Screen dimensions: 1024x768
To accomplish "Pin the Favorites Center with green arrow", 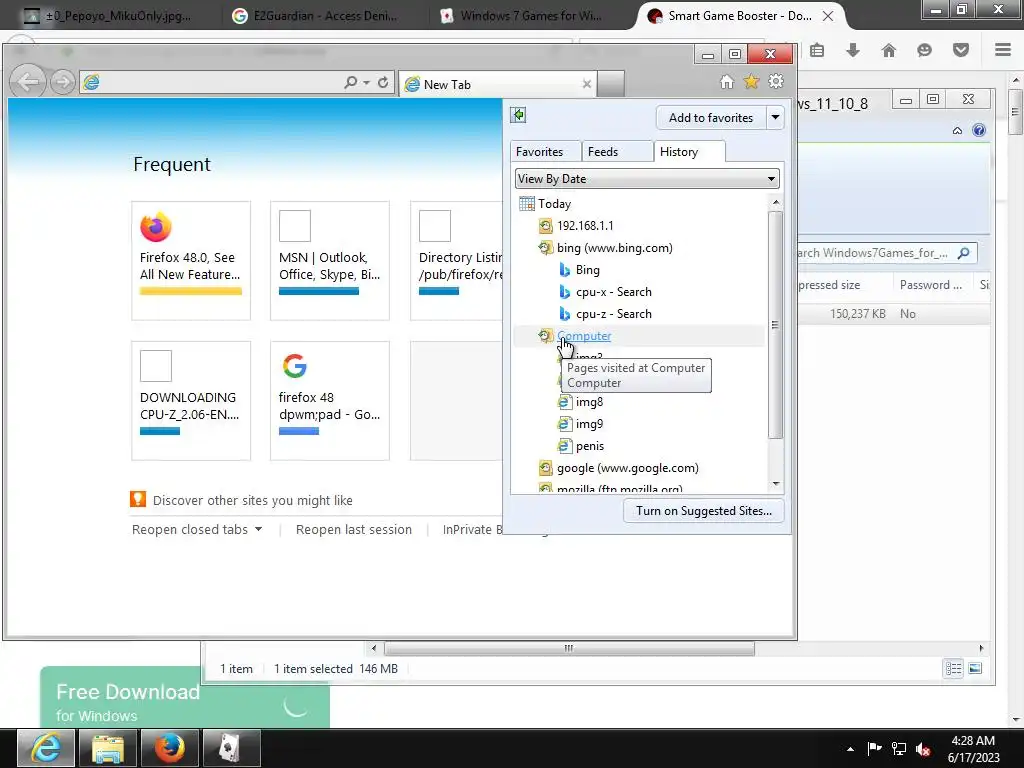I will 519,116.
